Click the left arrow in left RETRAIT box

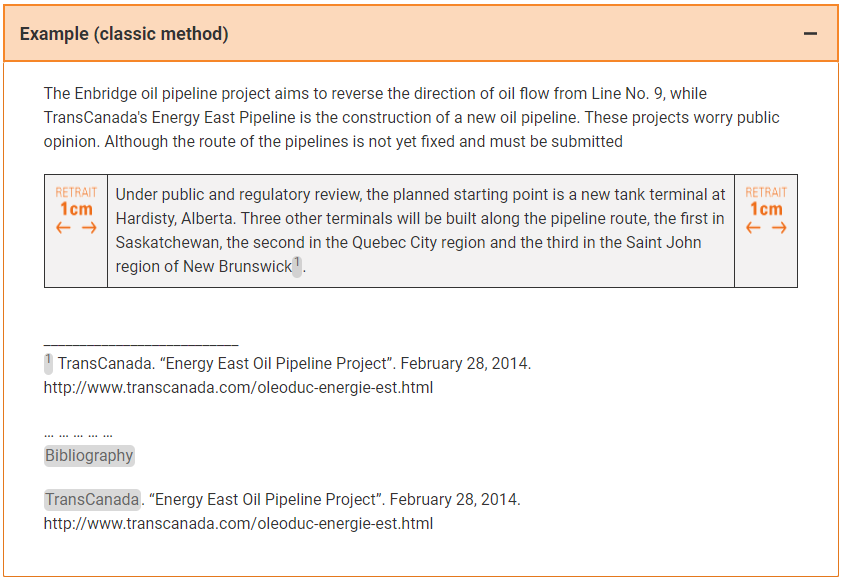point(63,228)
